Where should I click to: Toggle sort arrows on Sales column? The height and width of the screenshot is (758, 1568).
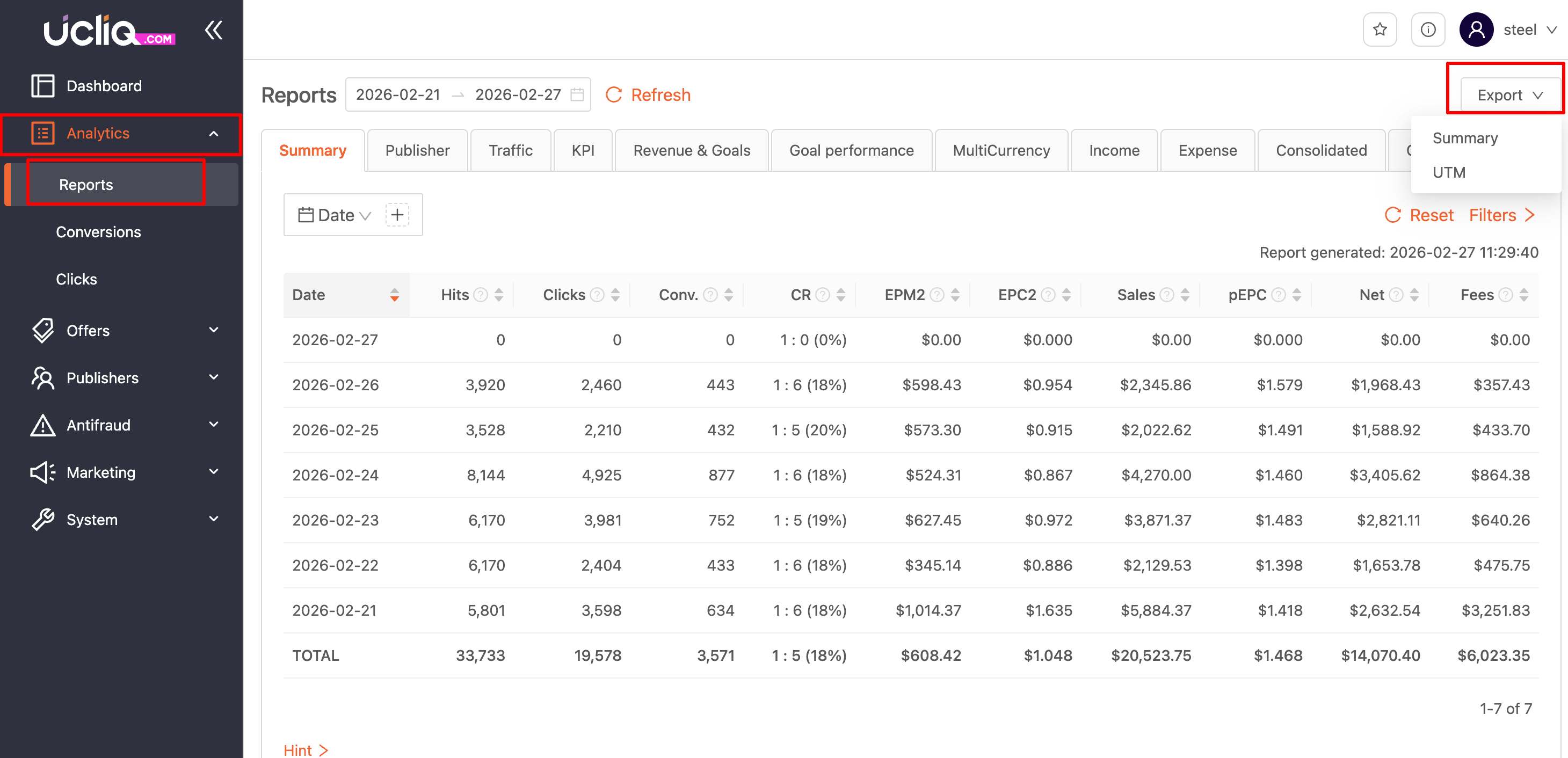pos(1185,295)
